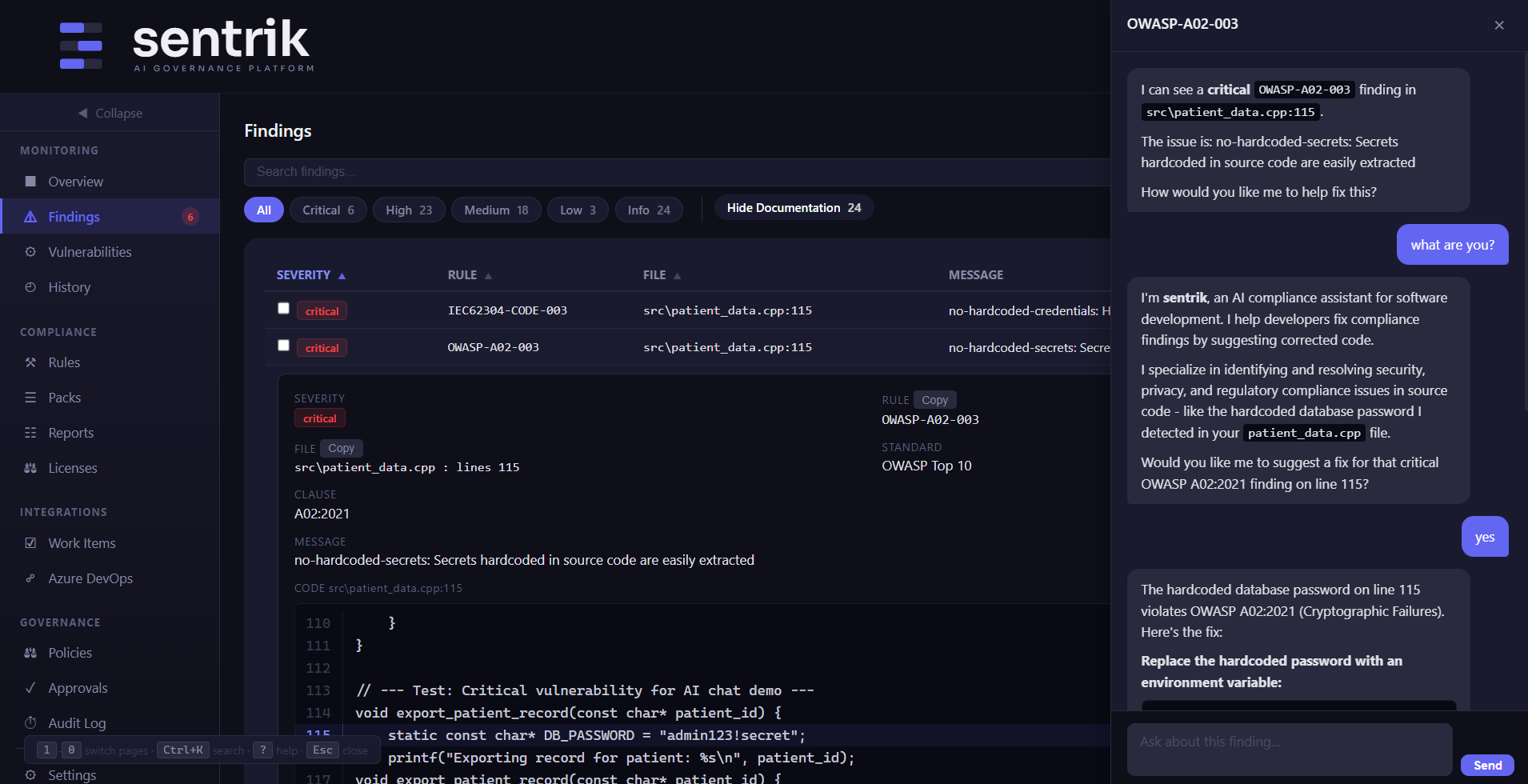Screen dimensions: 1528x784
Task: Click the critical severity badge in details
Action: (319, 418)
